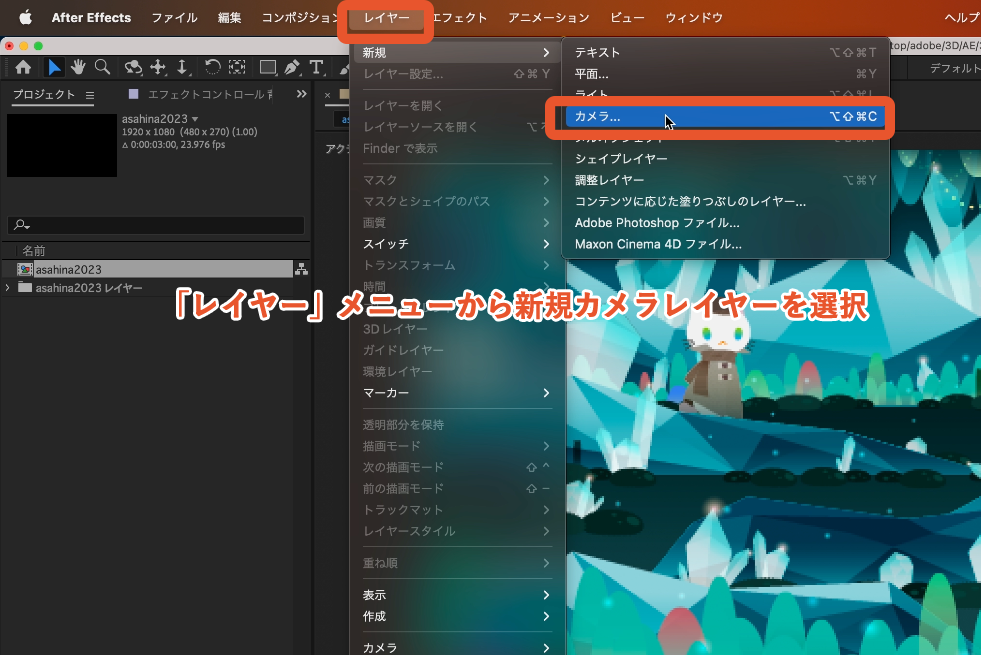
Task: Click the 名前 column header
Action: (x=34, y=251)
